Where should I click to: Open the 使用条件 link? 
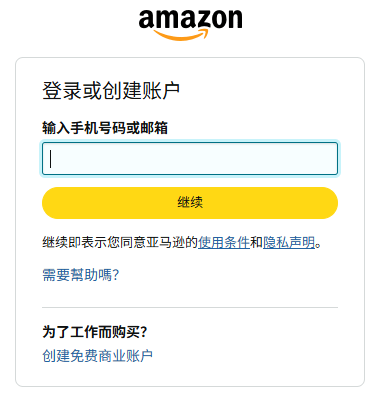pos(224,242)
